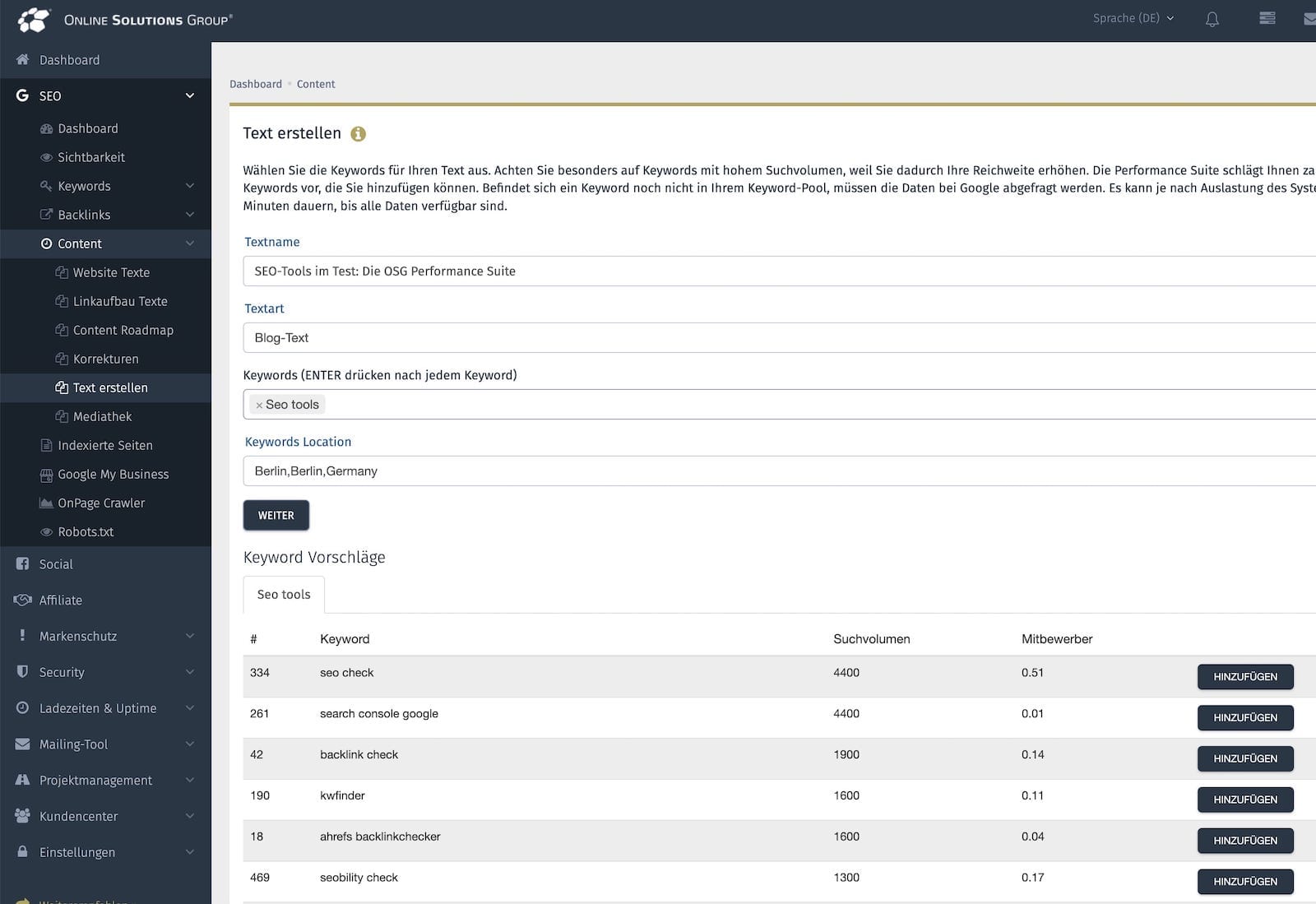Click the server stack icon in header
The image size is (1316, 904).
[x=1267, y=18]
